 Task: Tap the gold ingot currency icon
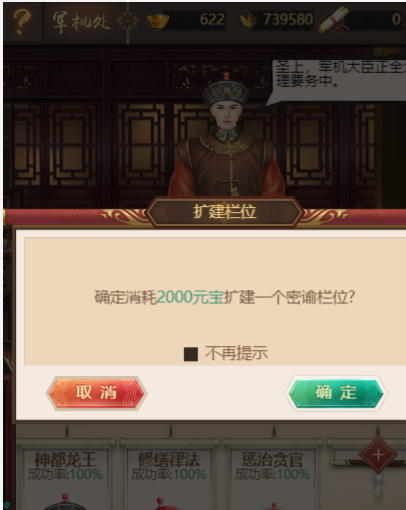tap(158, 20)
